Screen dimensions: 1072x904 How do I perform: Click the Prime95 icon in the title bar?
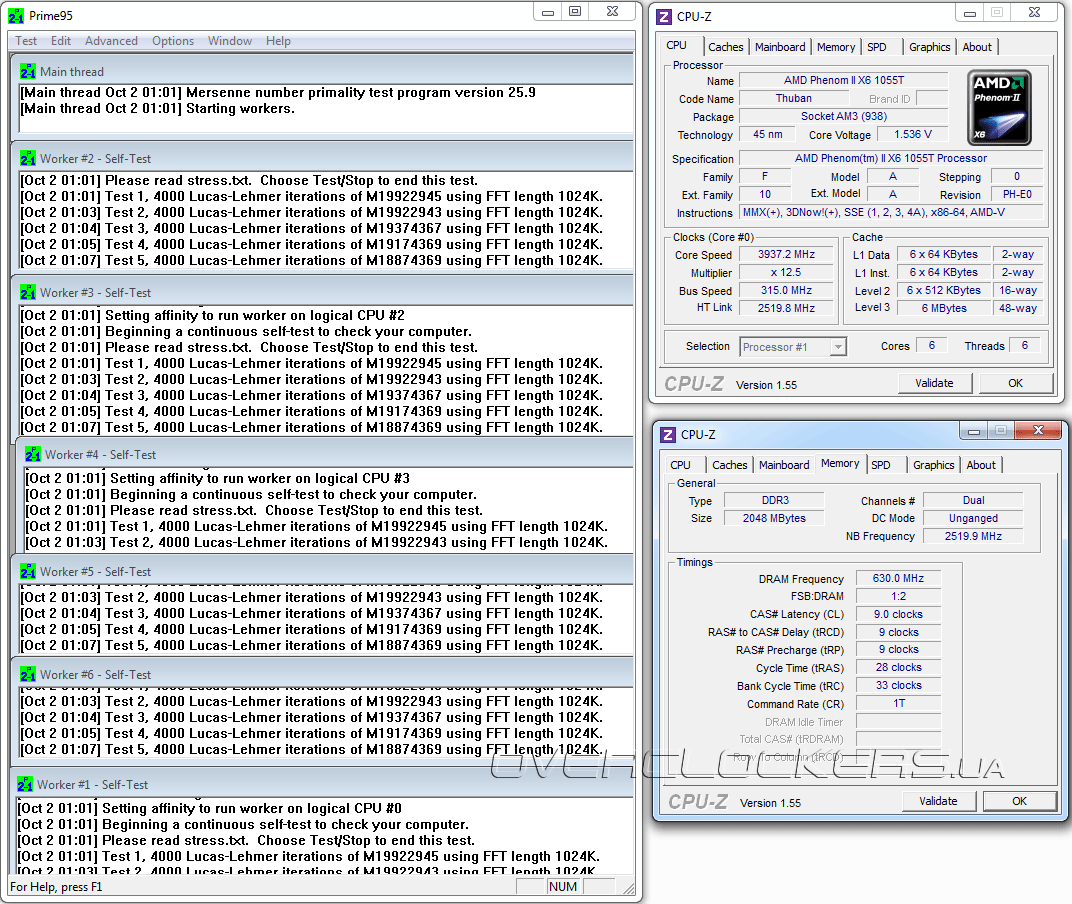click(17, 15)
